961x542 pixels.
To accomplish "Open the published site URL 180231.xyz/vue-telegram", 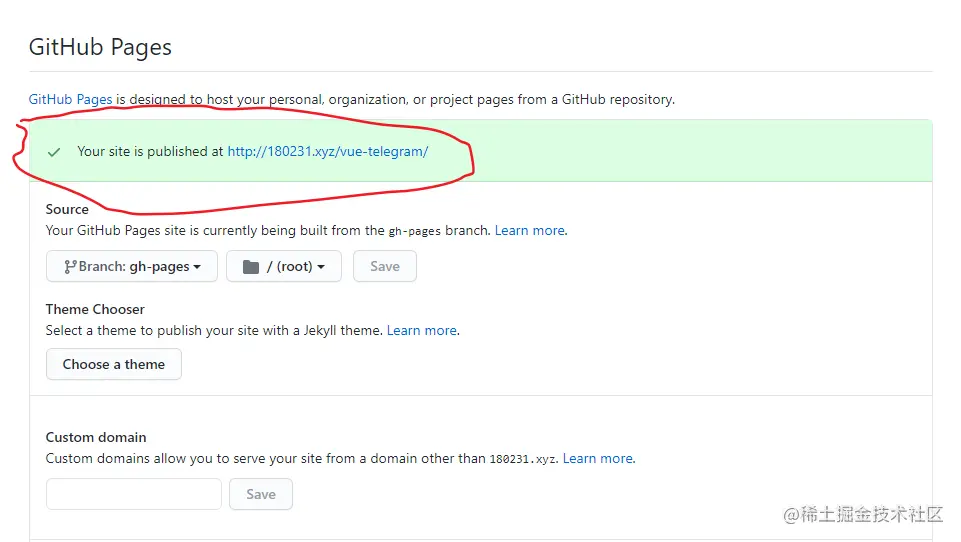I will click(x=328, y=151).
